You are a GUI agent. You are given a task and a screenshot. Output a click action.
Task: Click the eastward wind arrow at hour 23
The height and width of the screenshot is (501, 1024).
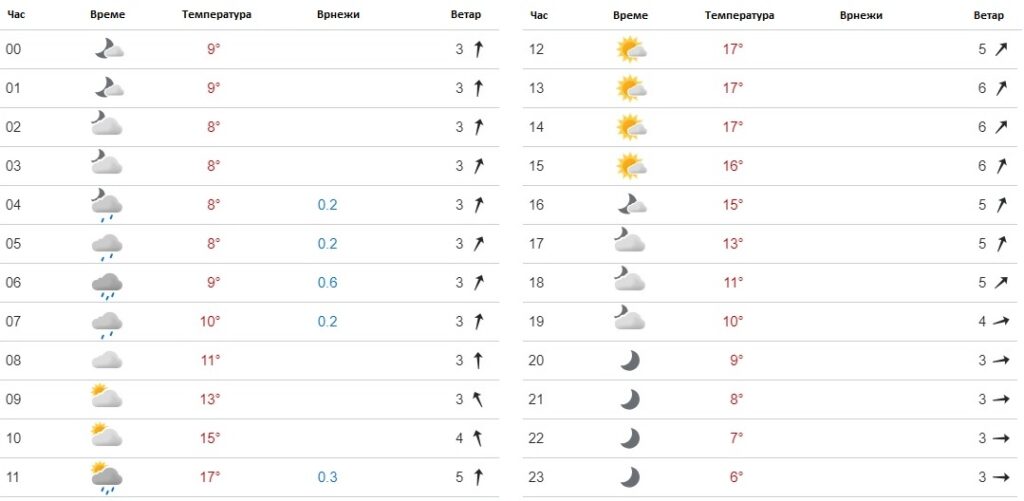pyautogui.click(x=1000, y=477)
